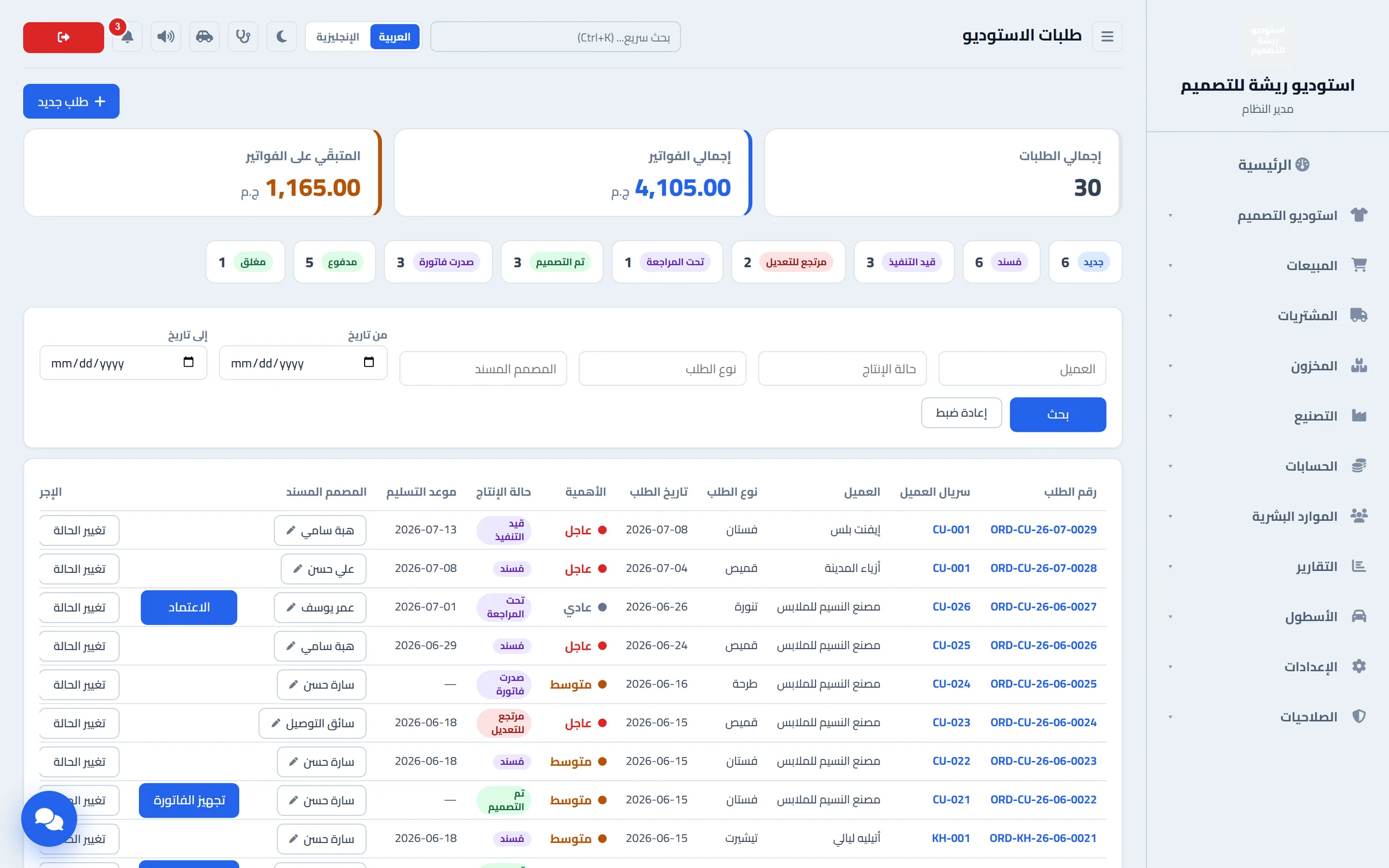Screen dimensions: 1389x868
Task: Expand الحسابات sidebar section
Action: [1267, 466]
